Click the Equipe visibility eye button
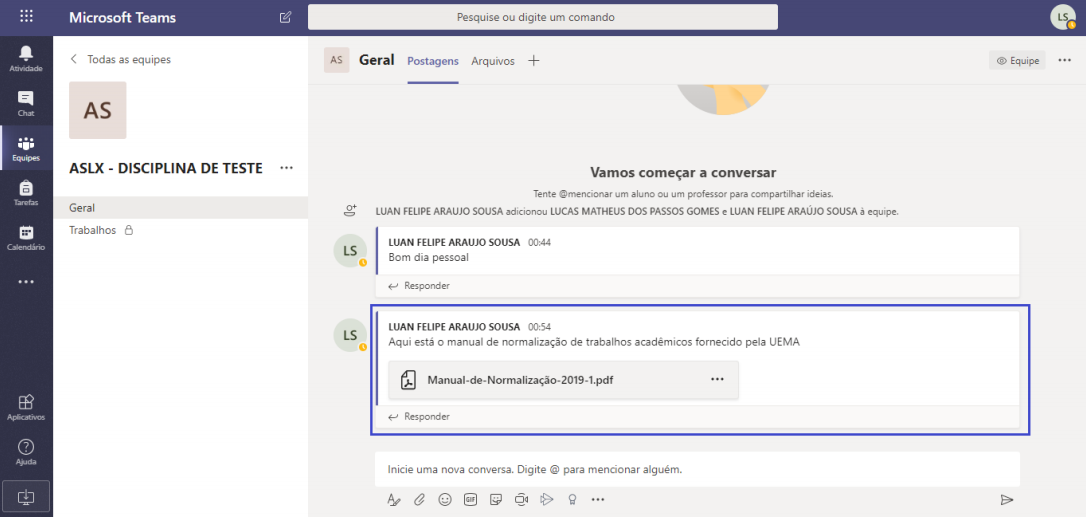 1017,60
